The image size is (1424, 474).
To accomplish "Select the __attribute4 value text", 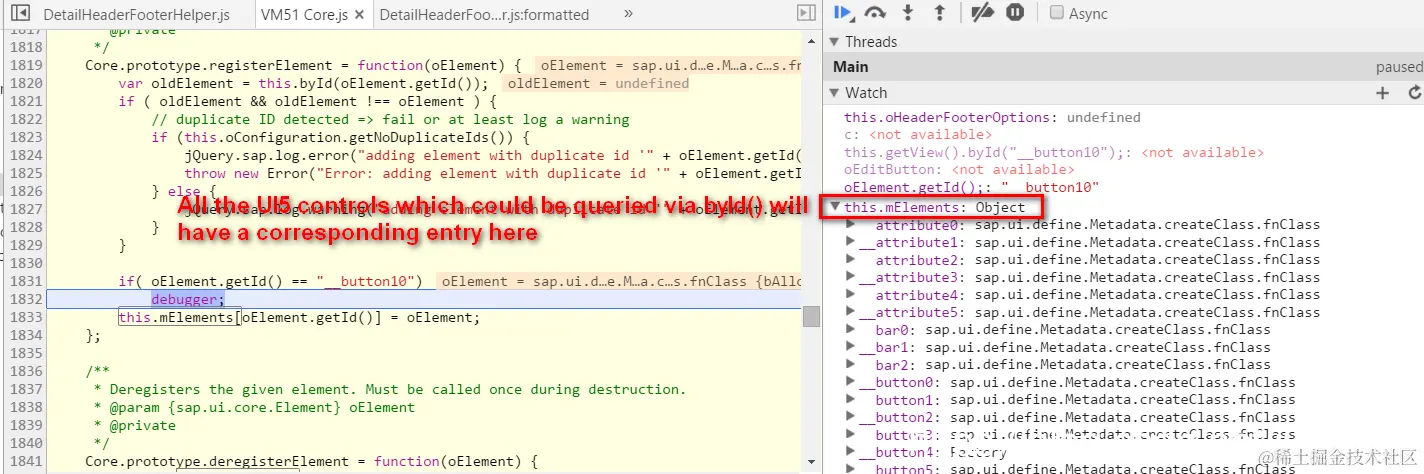I will (1147, 295).
